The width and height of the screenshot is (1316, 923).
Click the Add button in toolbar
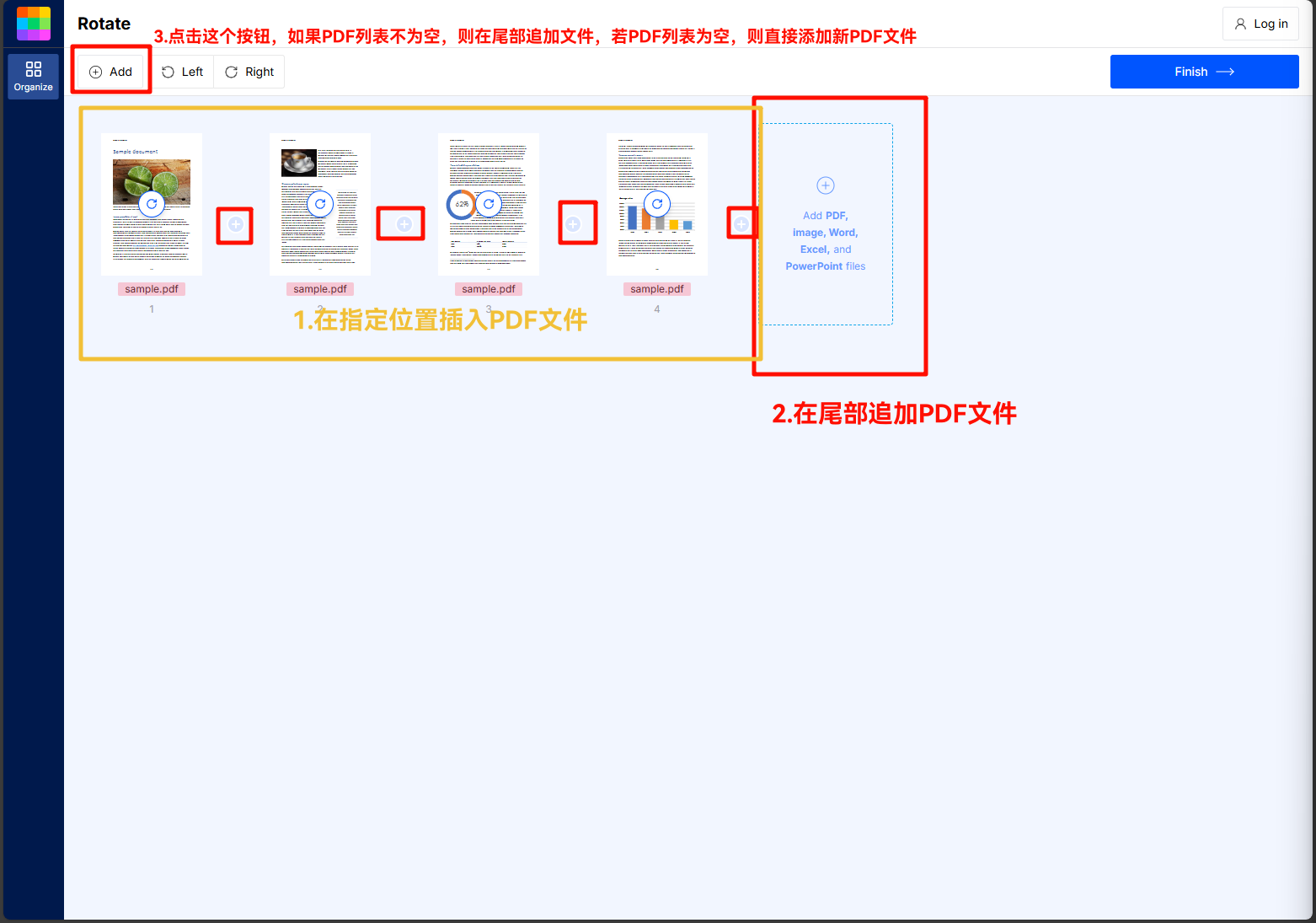pyautogui.click(x=111, y=72)
